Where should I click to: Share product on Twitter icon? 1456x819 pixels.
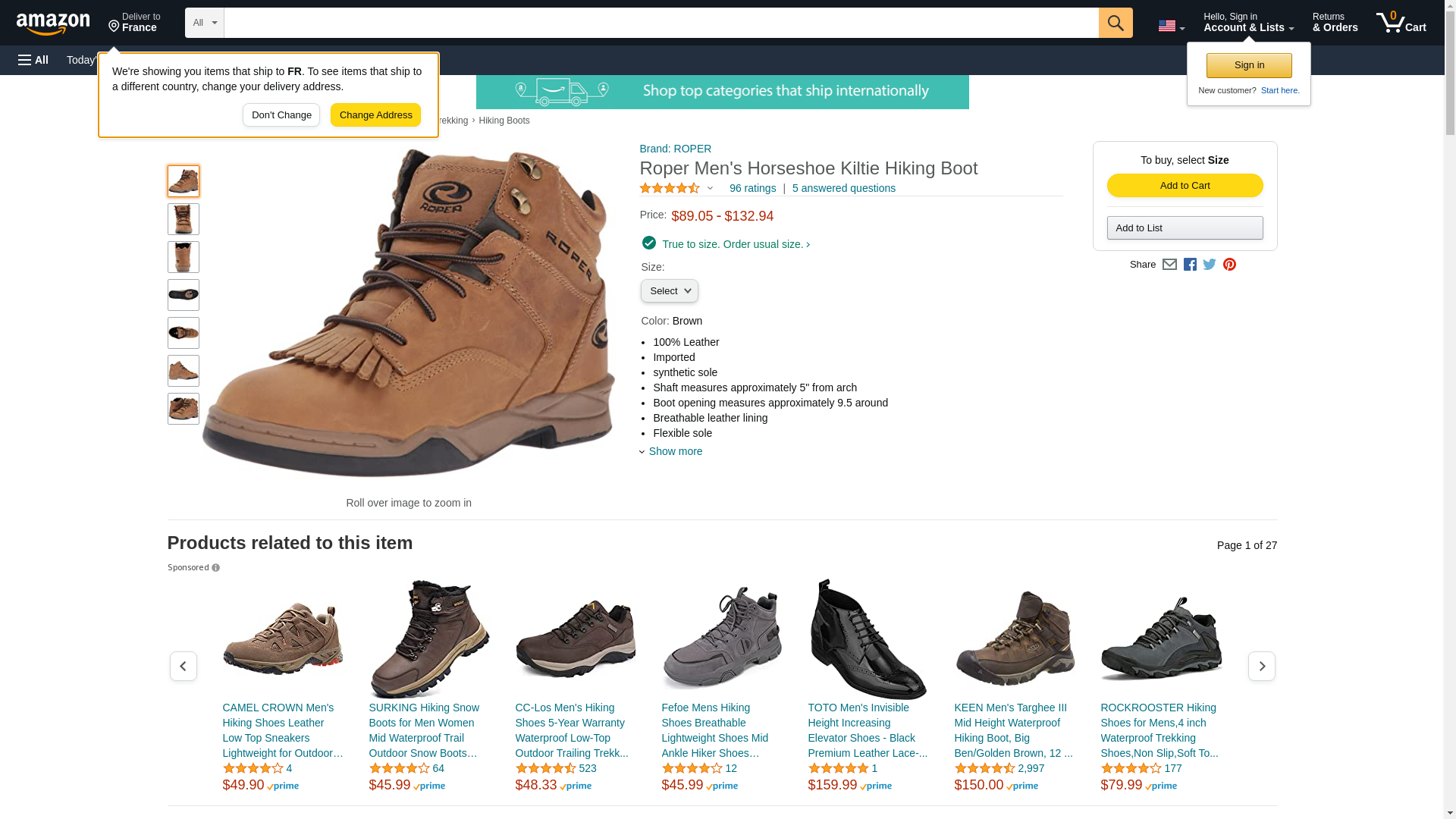click(1210, 265)
